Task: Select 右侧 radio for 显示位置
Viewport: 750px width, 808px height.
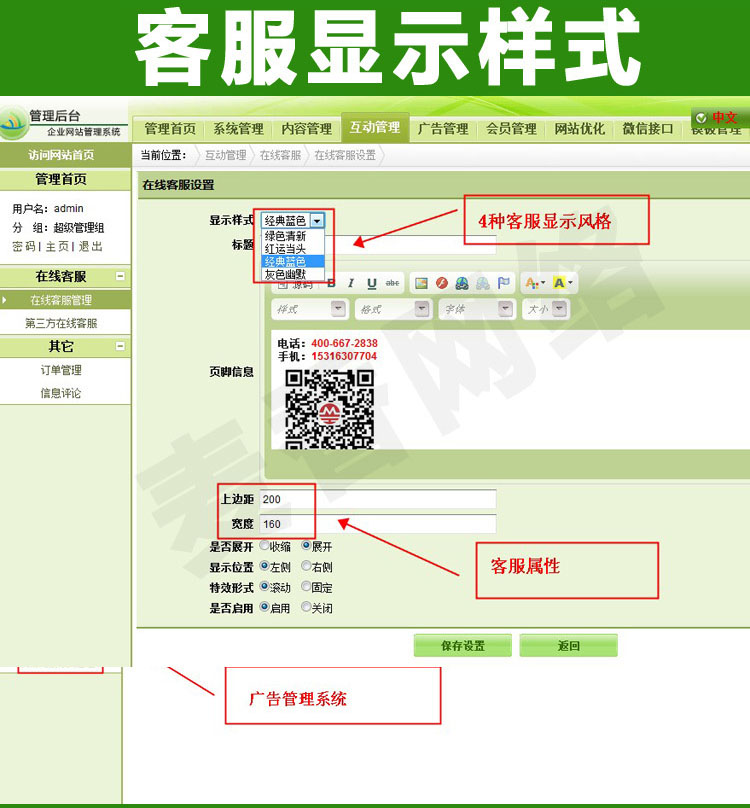Action: (x=306, y=566)
